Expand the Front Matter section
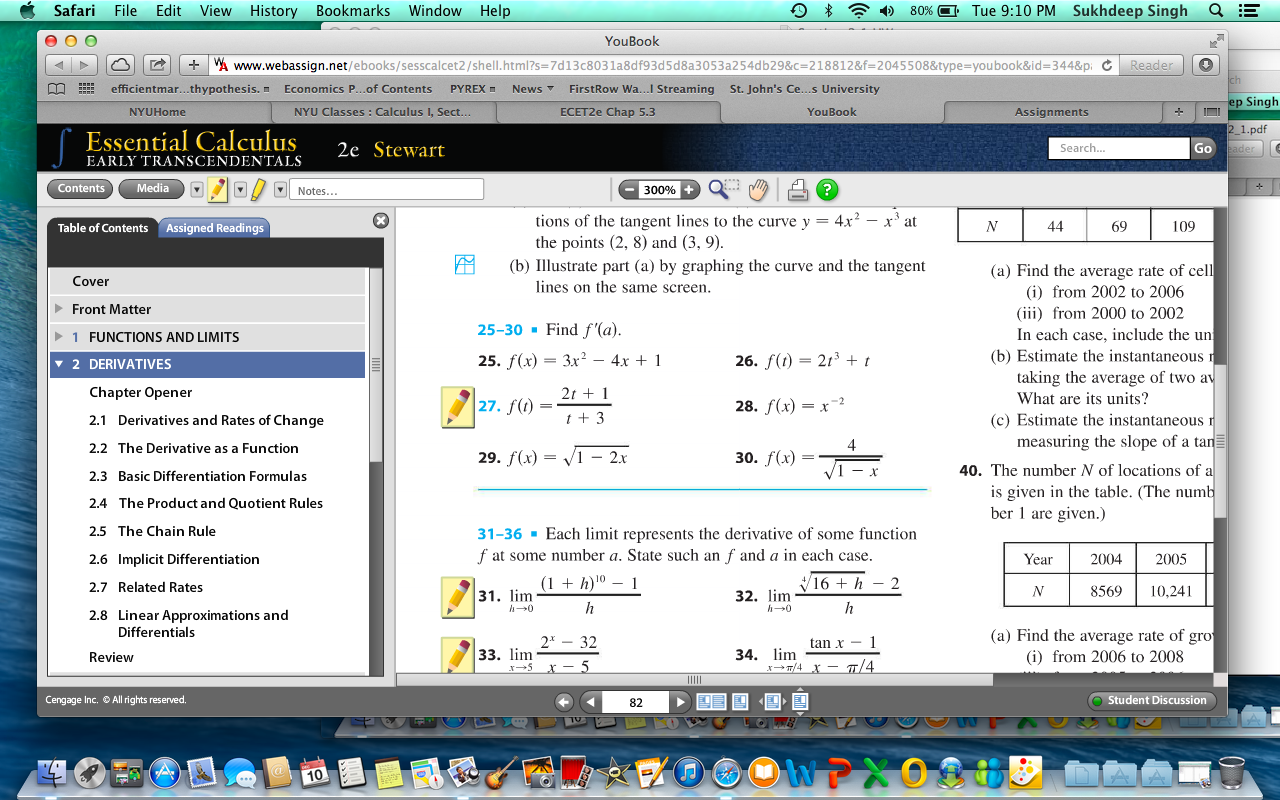 [59, 309]
